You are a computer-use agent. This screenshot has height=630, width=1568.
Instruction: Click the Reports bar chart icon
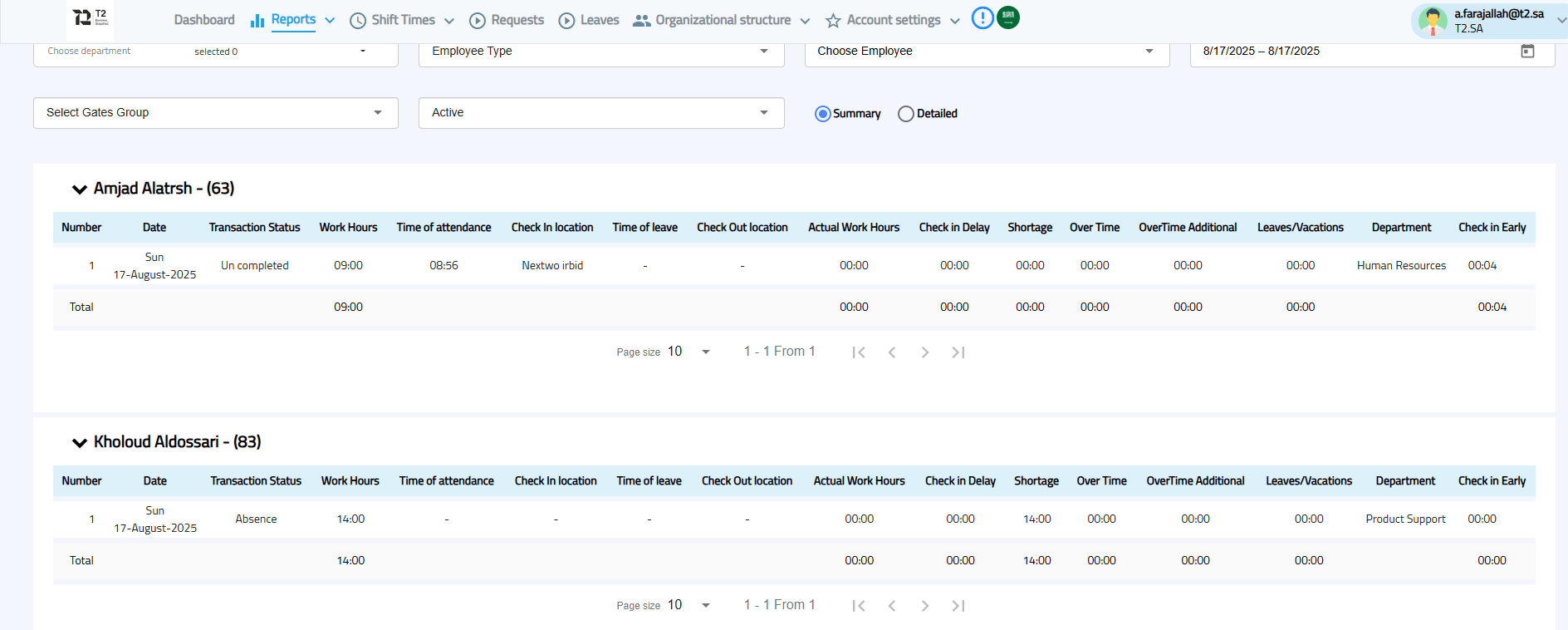point(257,20)
